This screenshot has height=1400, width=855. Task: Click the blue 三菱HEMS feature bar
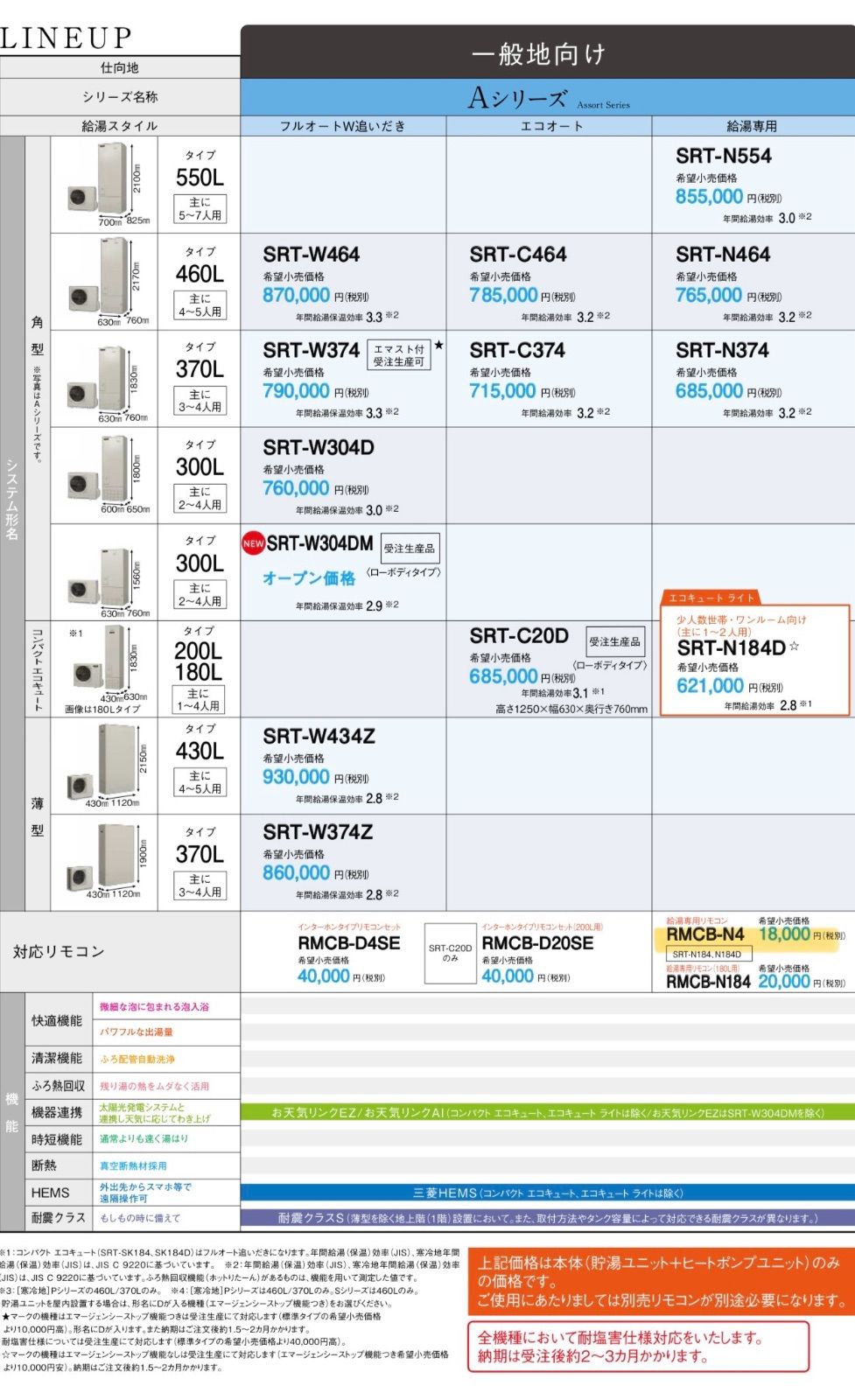547,1193
